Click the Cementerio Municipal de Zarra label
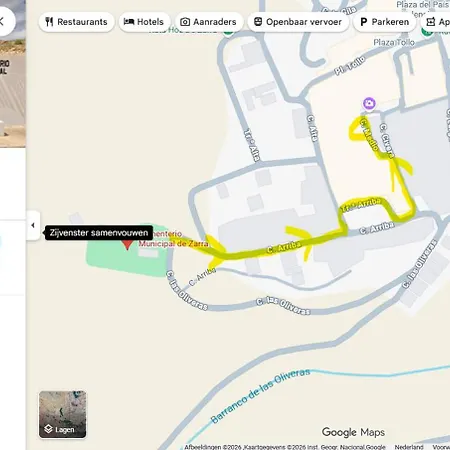The width and height of the screenshot is (450, 450). [x=174, y=239]
